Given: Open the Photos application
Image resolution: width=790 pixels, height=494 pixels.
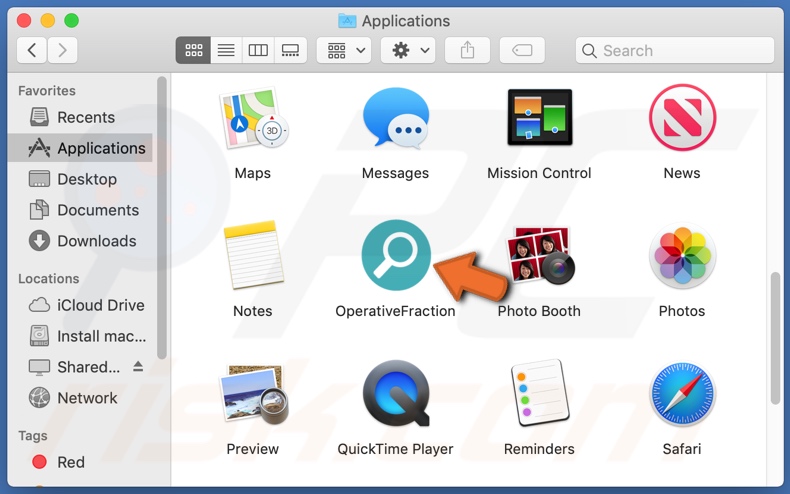Looking at the screenshot, I should point(682,256).
